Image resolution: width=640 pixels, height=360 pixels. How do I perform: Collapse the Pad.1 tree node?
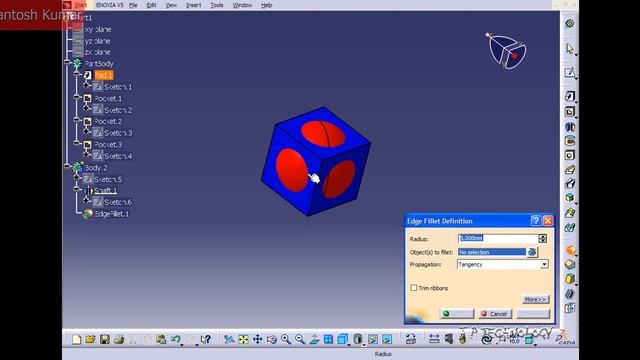tap(77, 73)
